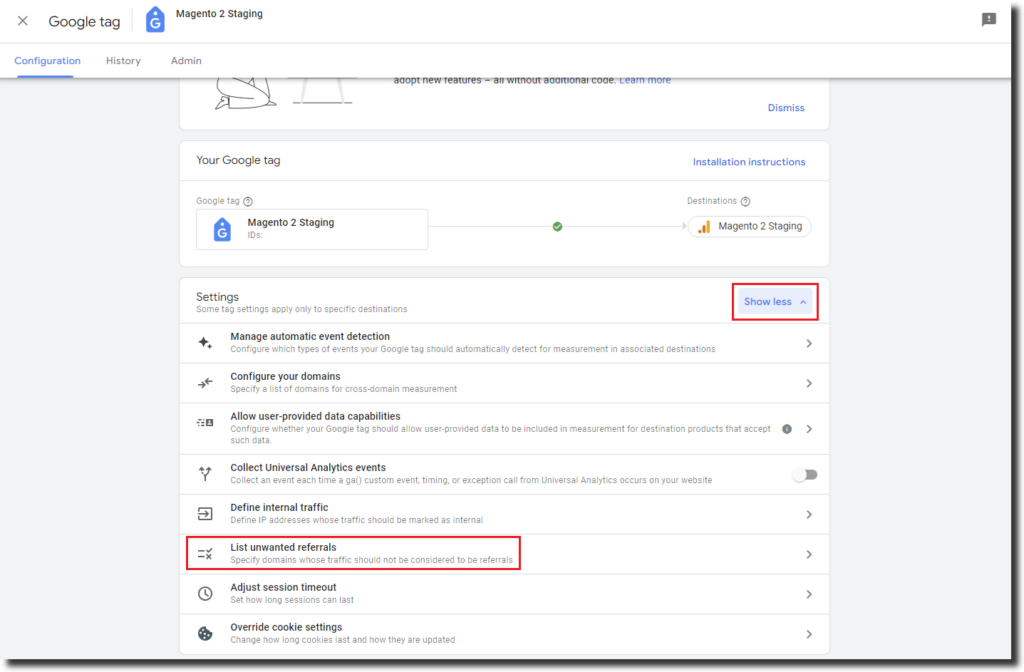Collapse settings with the Show less button
The height and width of the screenshot is (672, 1024).
[x=775, y=302]
